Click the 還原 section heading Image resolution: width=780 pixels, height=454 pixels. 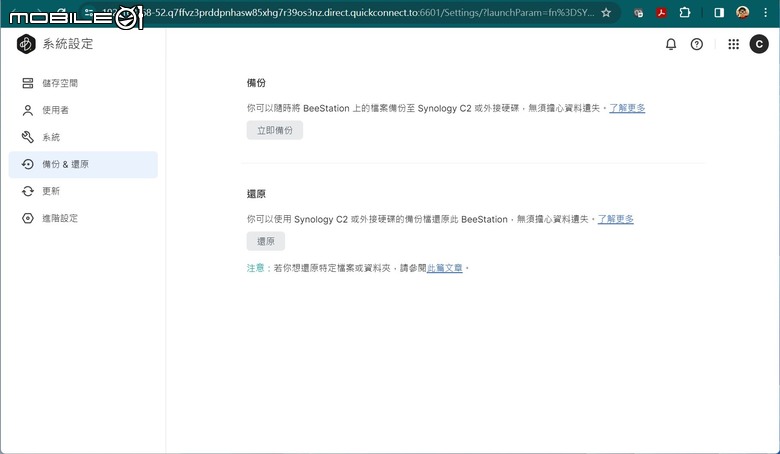[256, 194]
